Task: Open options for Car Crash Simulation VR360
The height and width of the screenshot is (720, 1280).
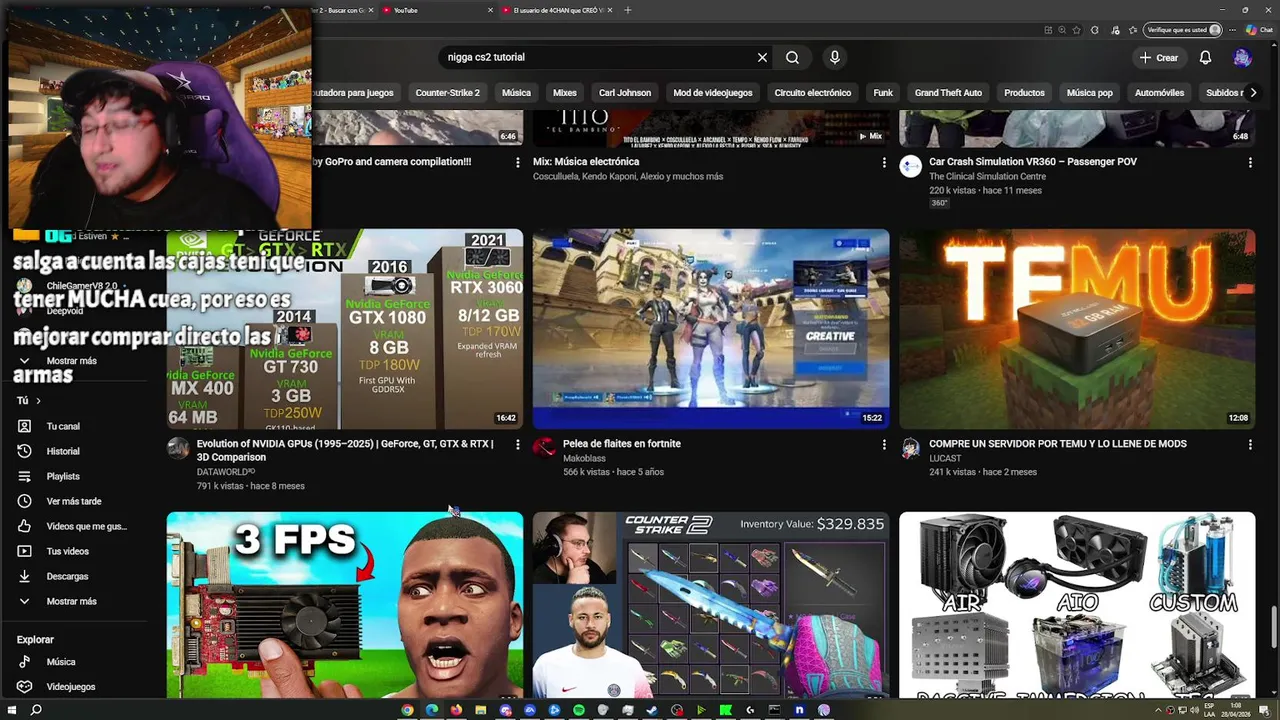Action: [x=1250, y=162]
